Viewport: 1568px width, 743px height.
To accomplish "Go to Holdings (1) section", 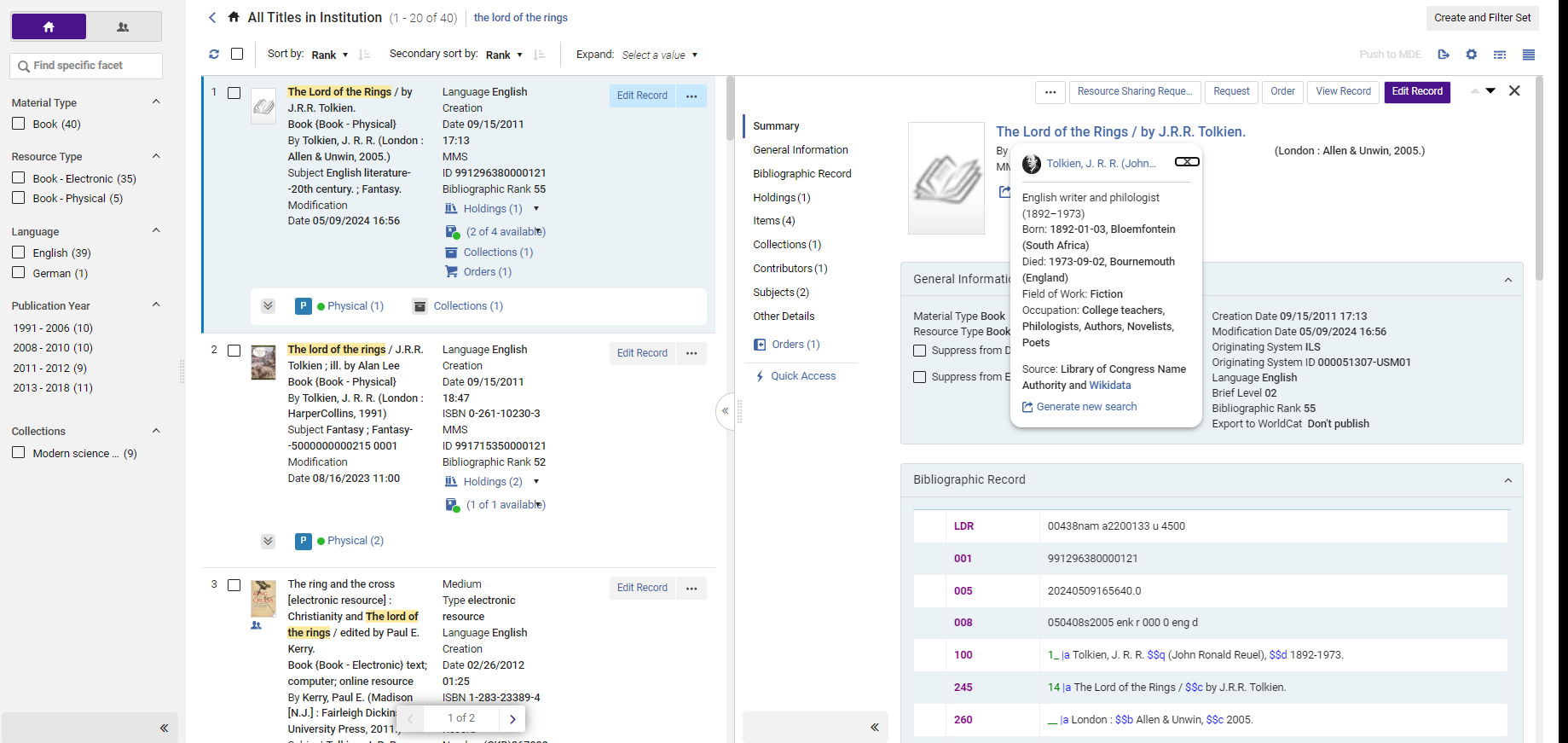I will [x=782, y=198].
